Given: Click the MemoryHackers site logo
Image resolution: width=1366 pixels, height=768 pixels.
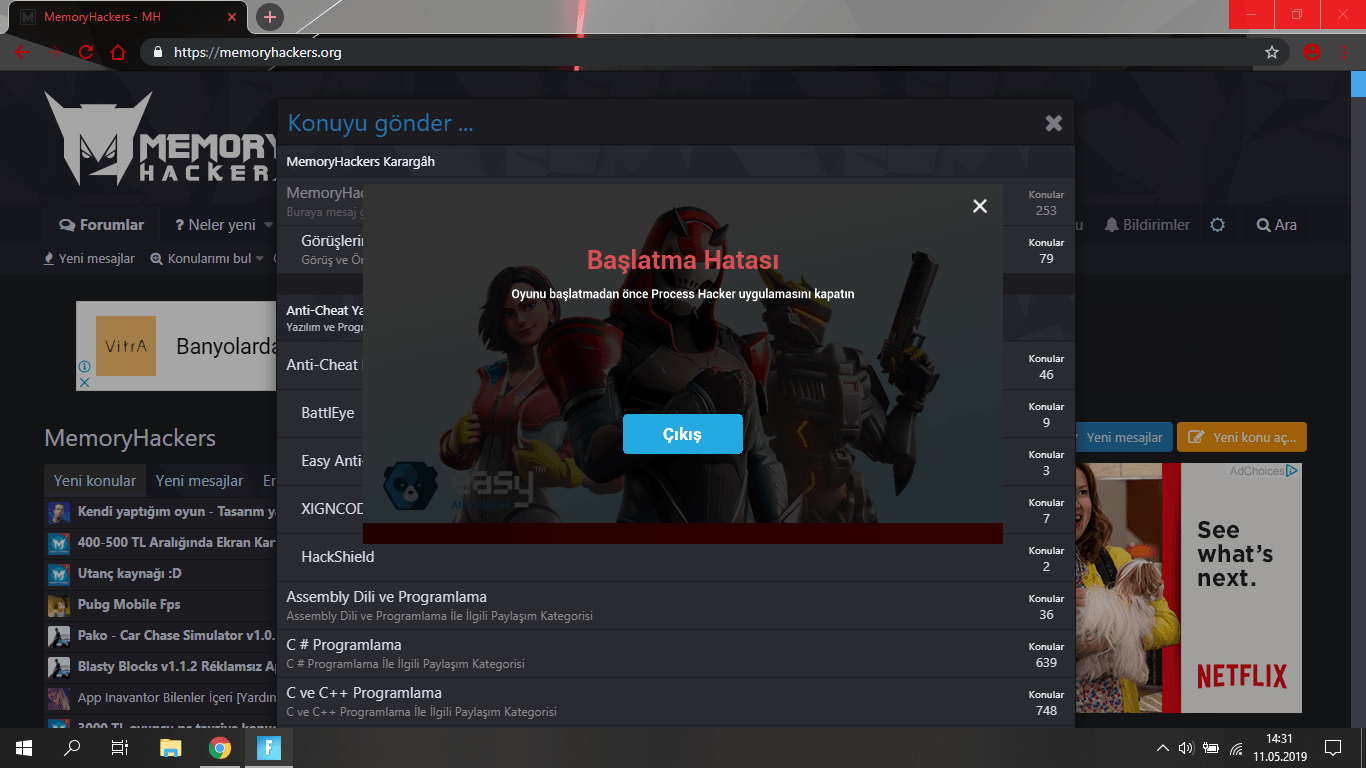Looking at the screenshot, I should [160, 138].
